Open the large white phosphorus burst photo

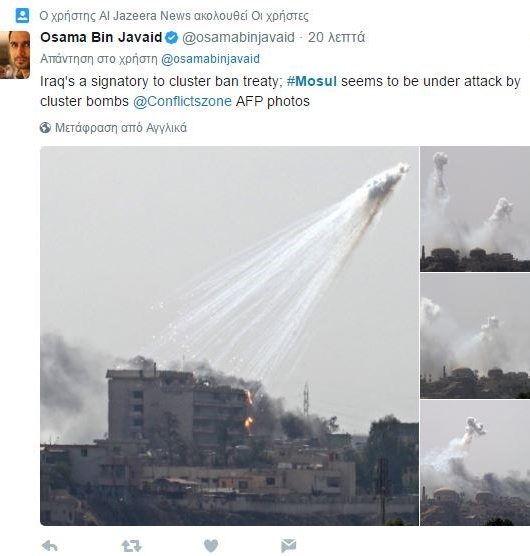pyautogui.click(x=229, y=336)
